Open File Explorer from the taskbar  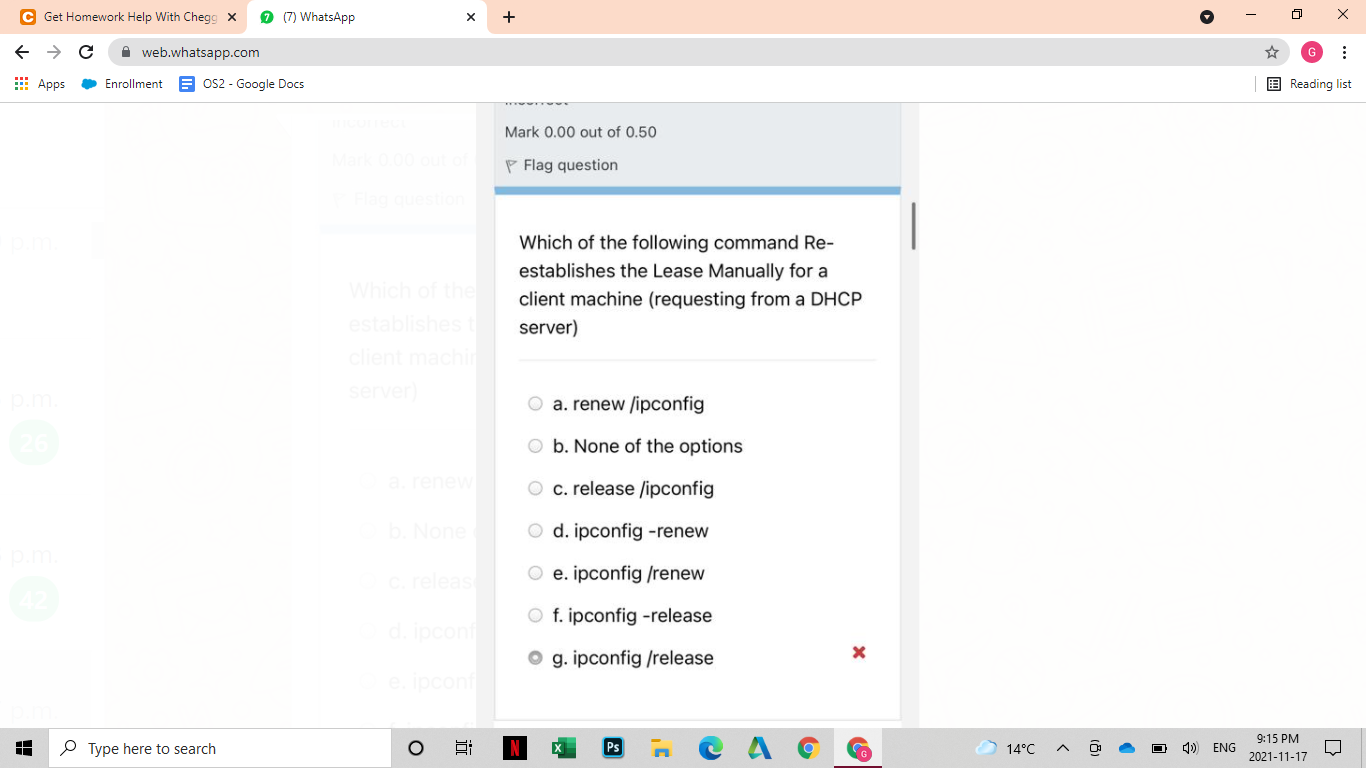pyautogui.click(x=661, y=748)
